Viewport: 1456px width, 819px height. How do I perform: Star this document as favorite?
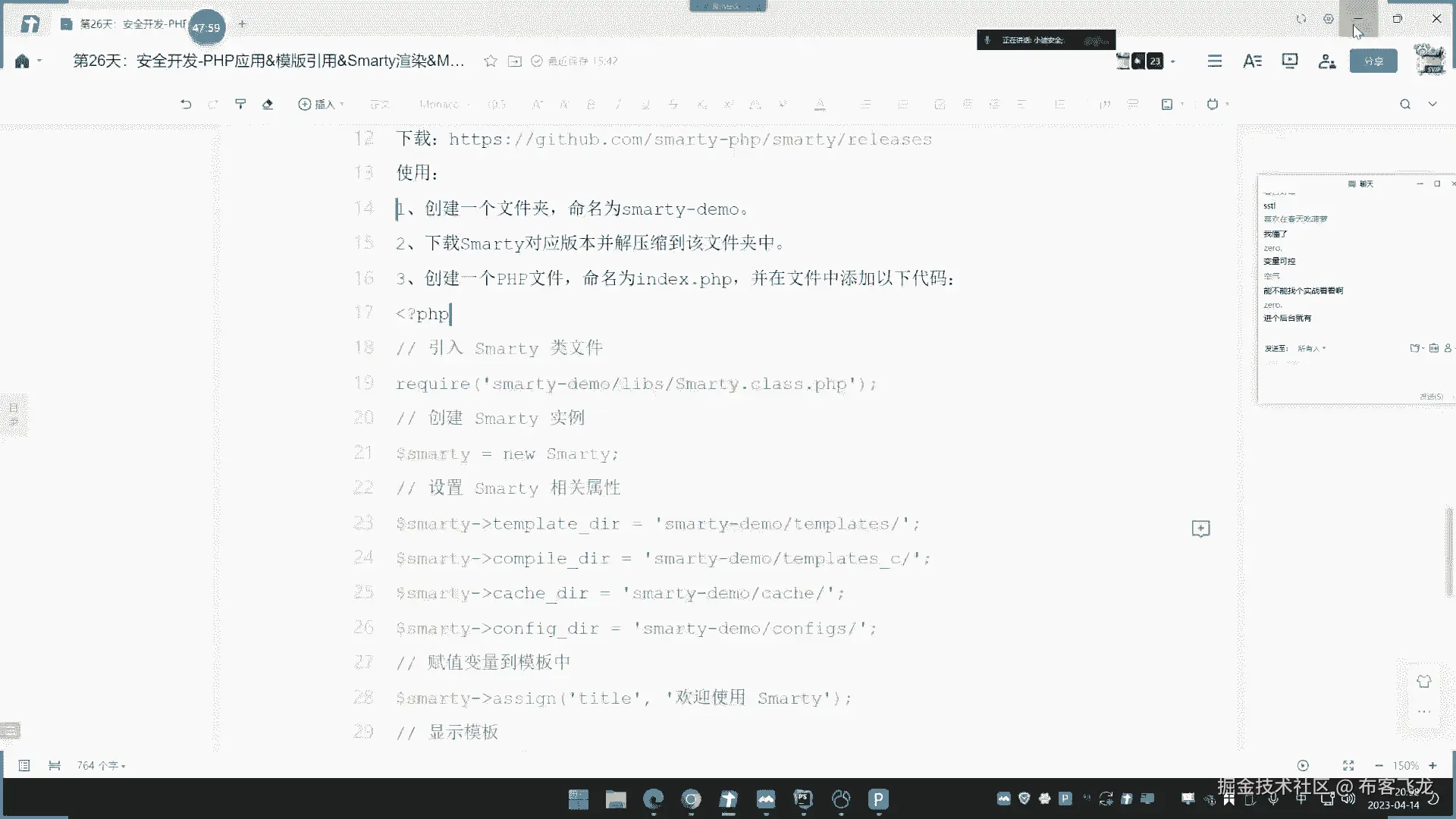[491, 61]
